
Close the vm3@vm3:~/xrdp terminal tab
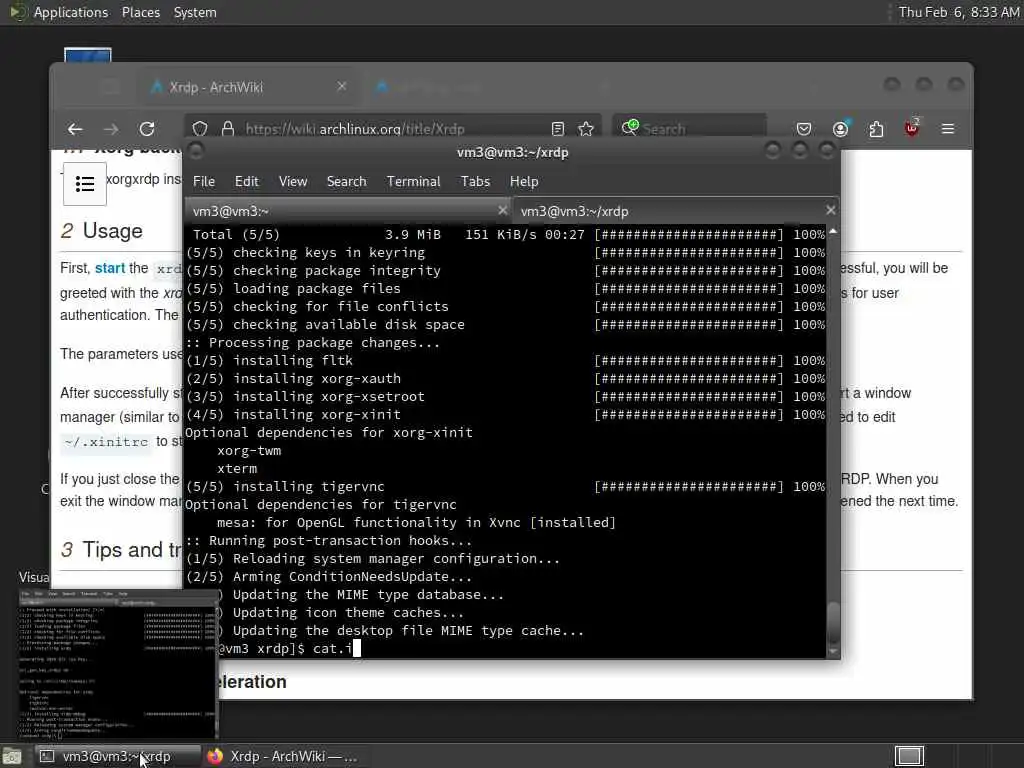(x=831, y=210)
